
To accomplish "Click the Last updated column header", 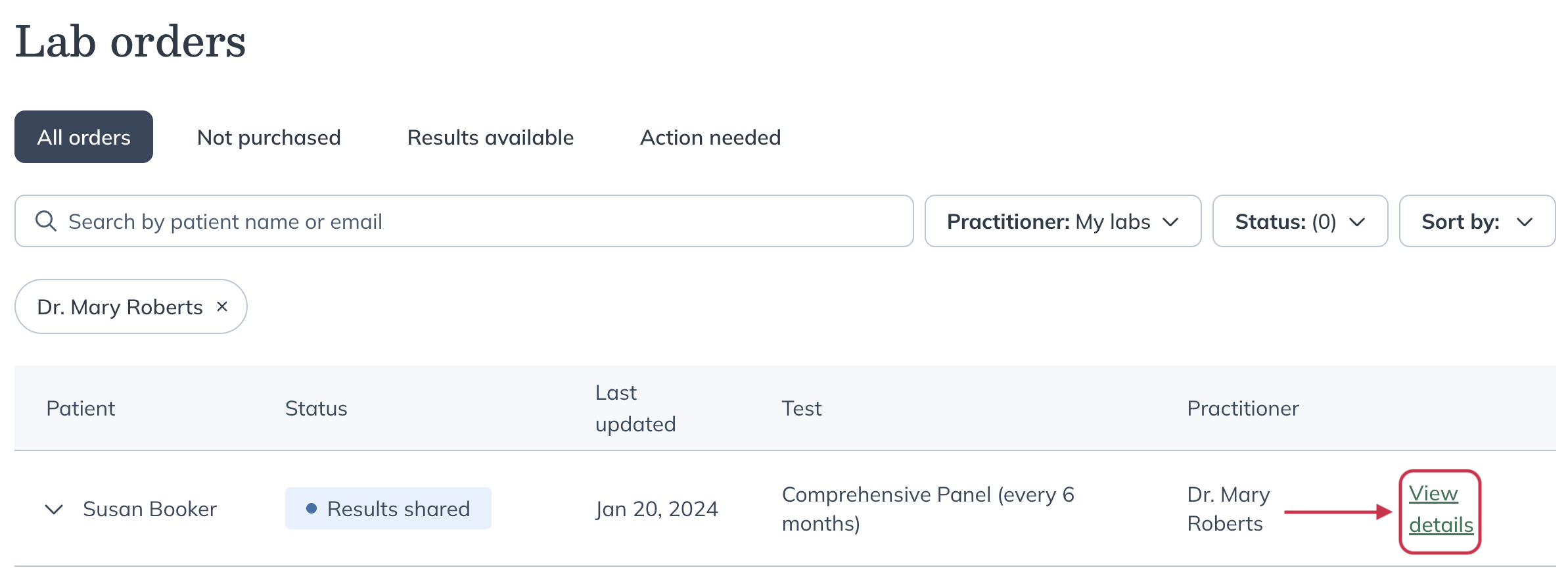I will point(635,408).
